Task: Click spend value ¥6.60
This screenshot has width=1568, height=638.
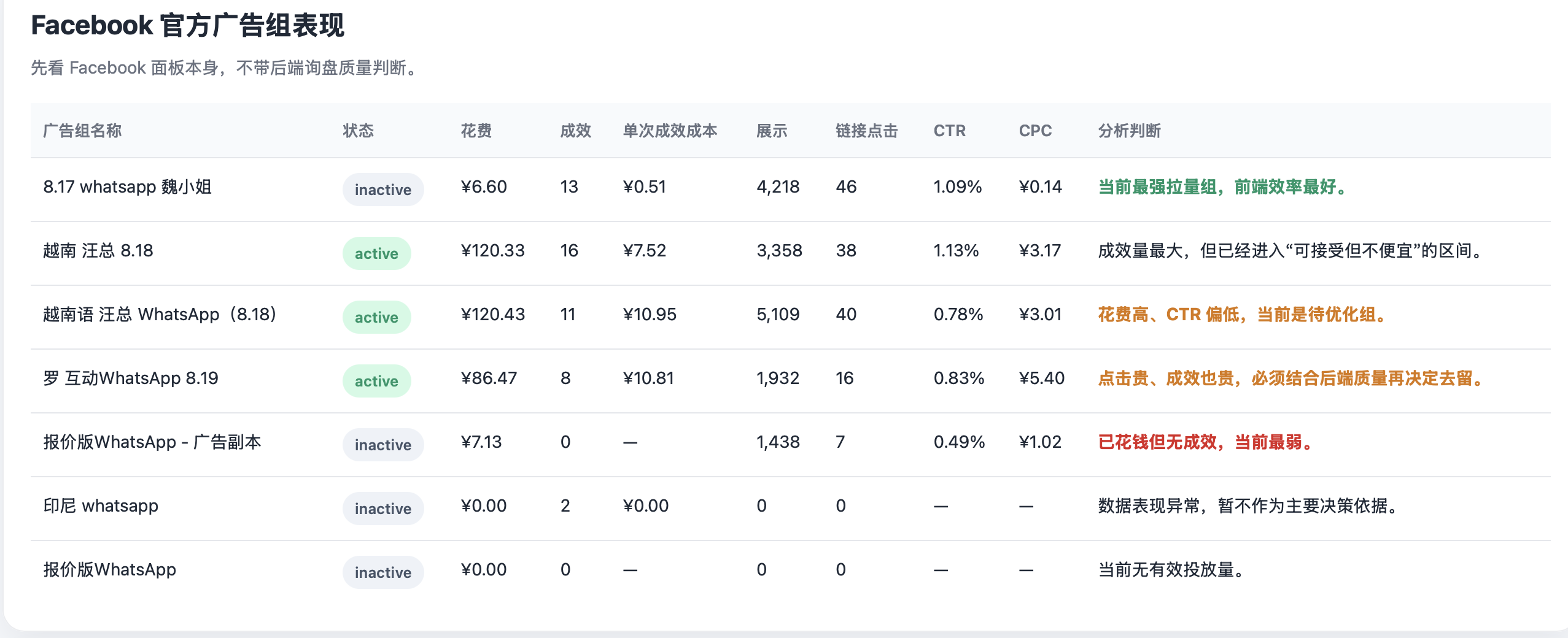Action: coord(484,186)
